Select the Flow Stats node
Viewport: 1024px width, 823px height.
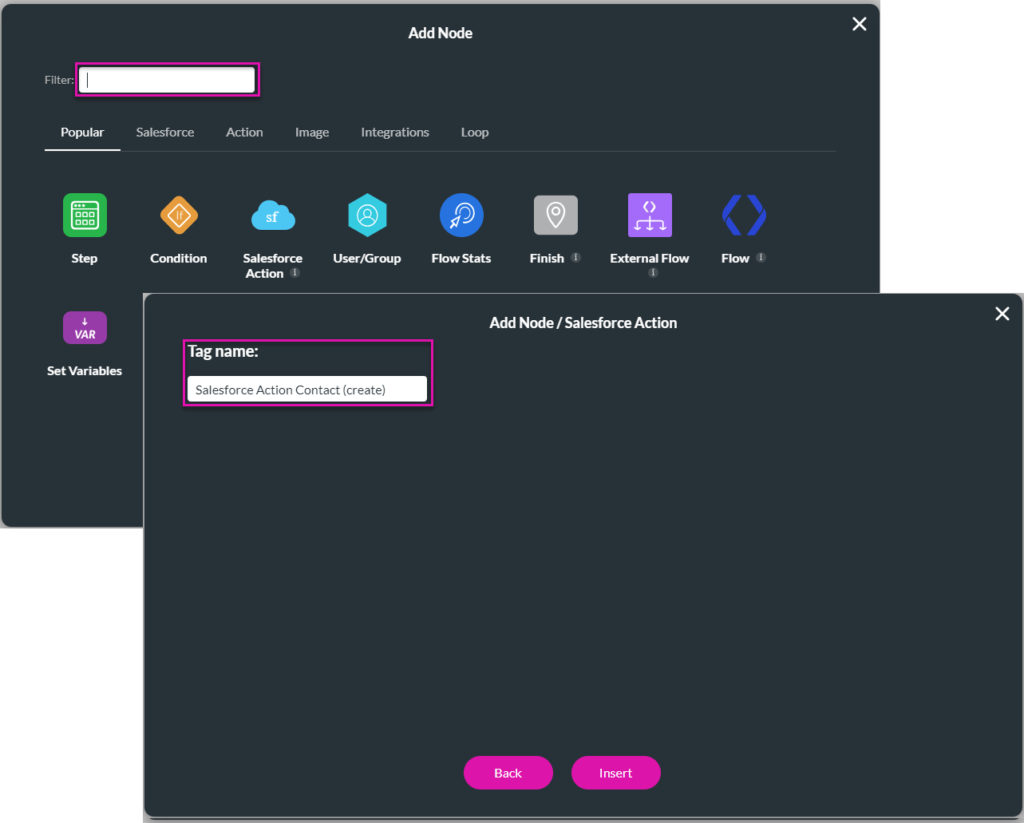pyautogui.click(x=461, y=215)
